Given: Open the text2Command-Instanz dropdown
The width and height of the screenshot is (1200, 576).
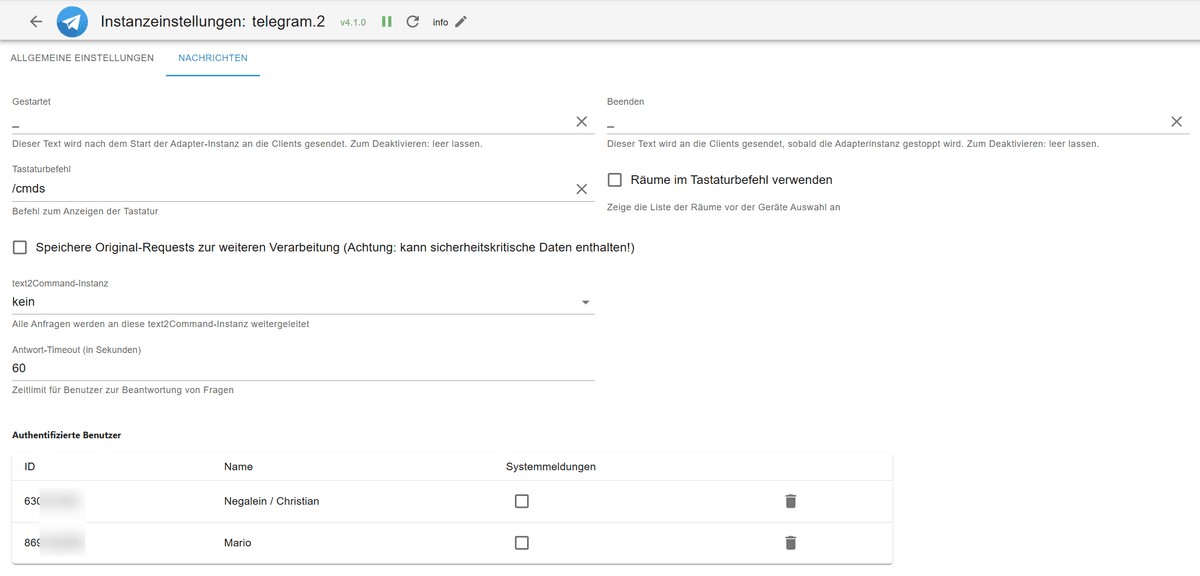Looking at the screenshot, I should (x=586, y=301).
